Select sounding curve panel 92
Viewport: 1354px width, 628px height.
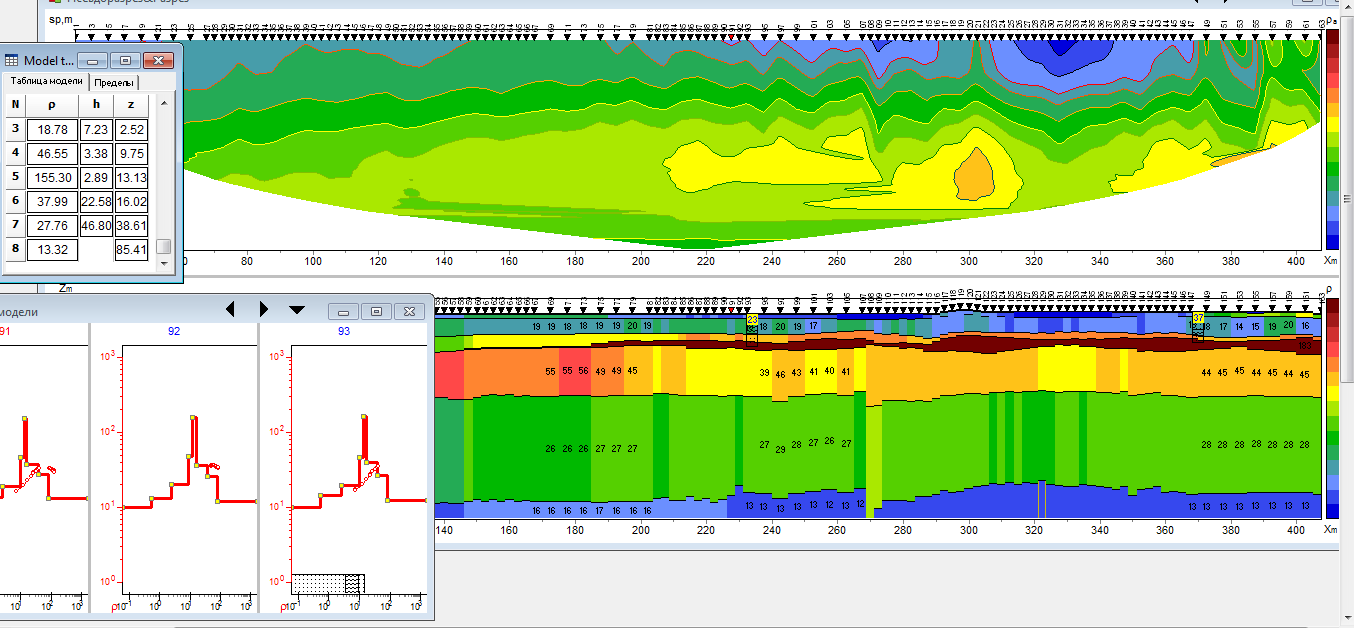(174, 468)
